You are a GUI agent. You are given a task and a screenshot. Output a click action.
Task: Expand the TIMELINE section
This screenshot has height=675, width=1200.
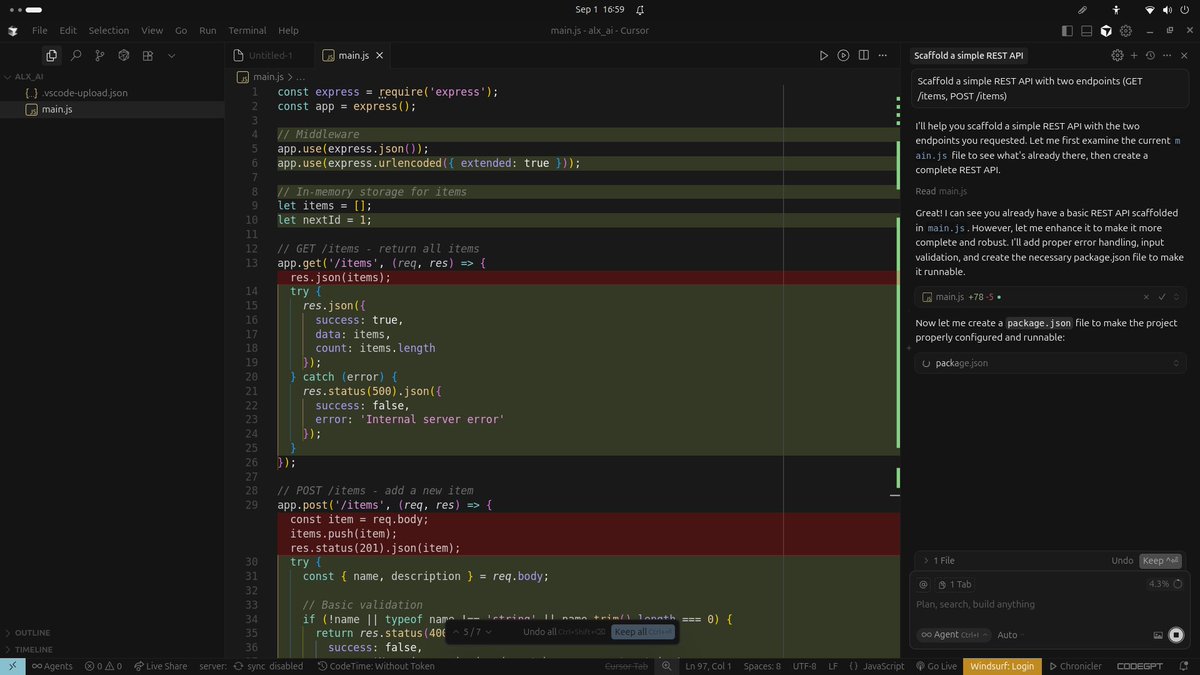pyautogui.click(x=33, y=649)
